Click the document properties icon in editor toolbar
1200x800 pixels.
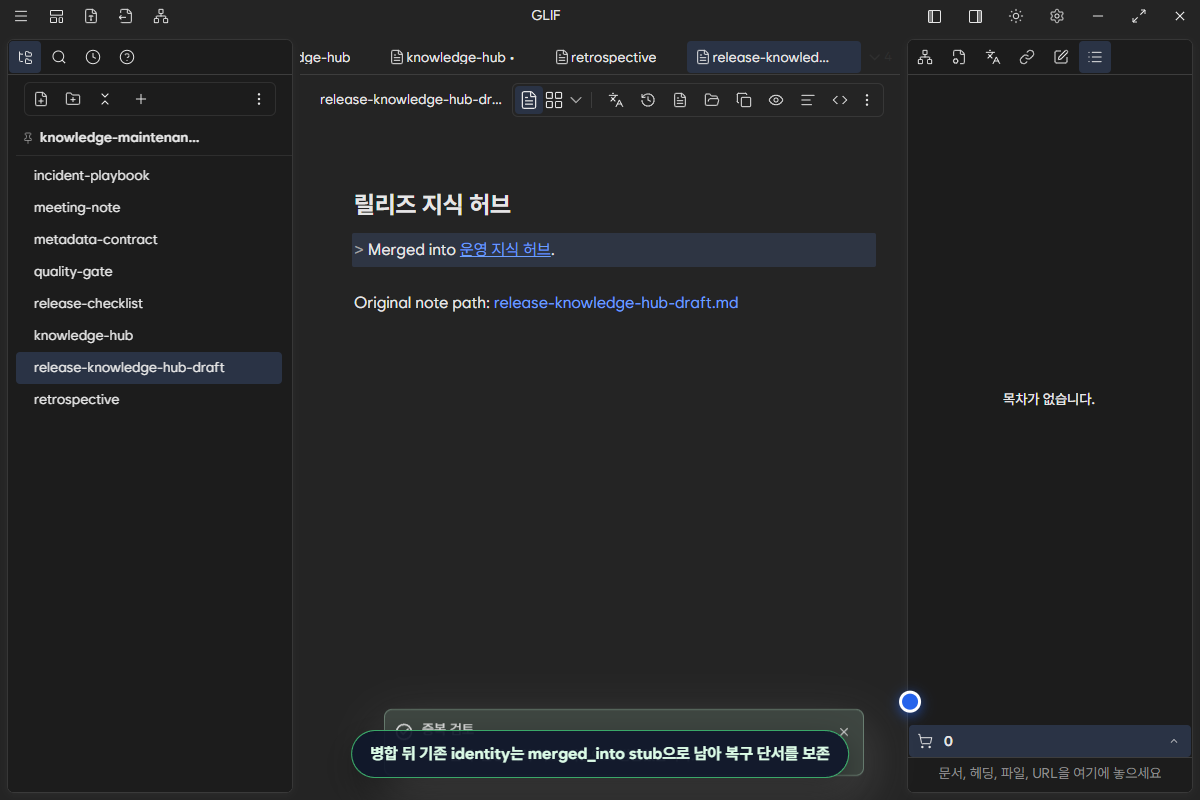[680, 100]
